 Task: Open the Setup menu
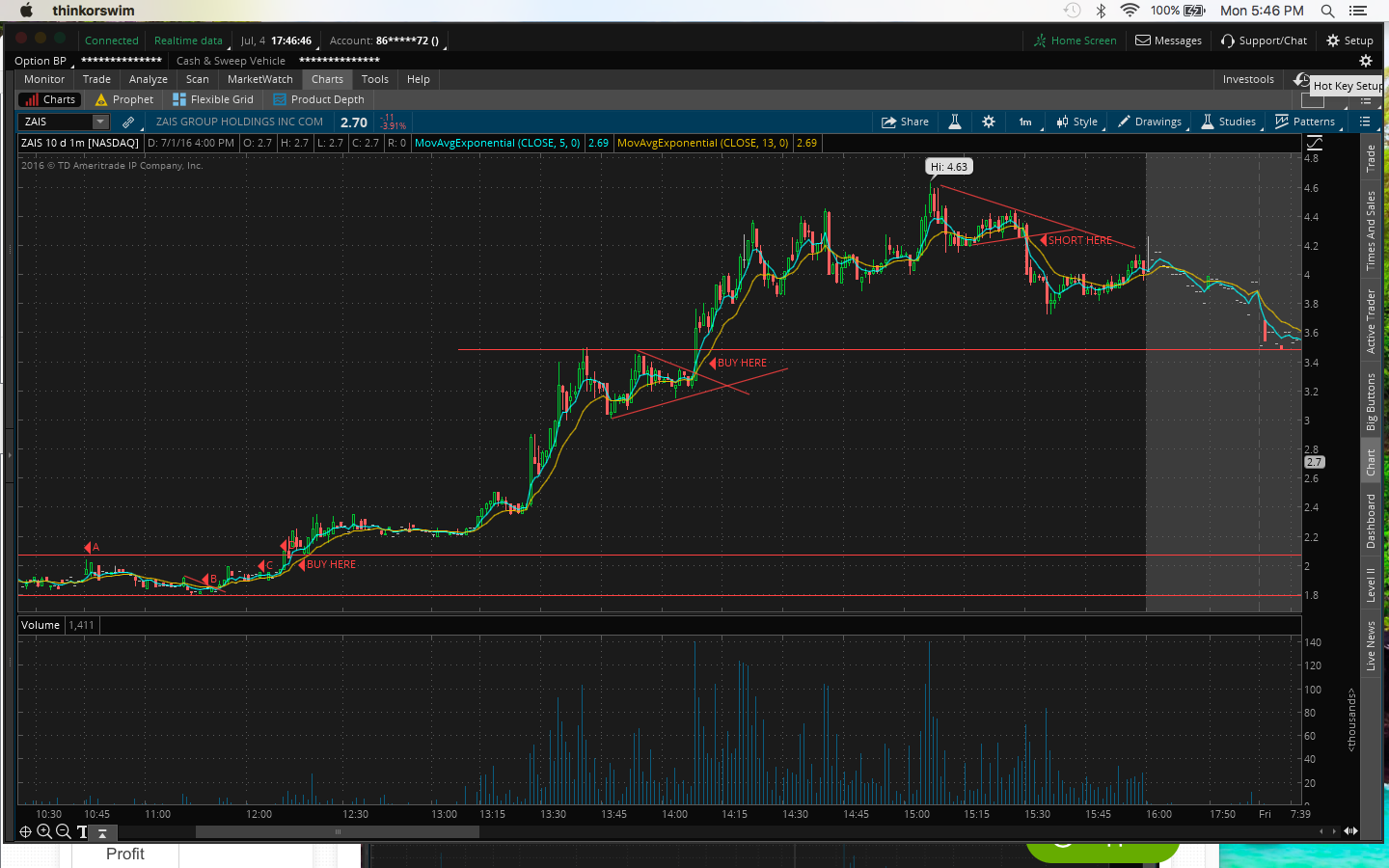(1349, 41)
